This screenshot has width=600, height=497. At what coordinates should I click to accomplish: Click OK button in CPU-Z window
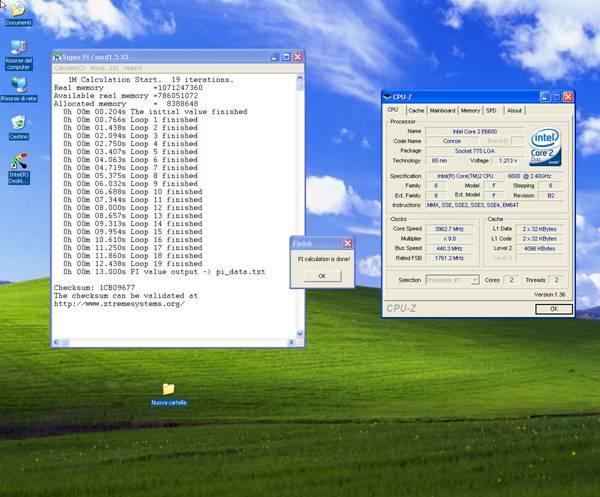553,309
